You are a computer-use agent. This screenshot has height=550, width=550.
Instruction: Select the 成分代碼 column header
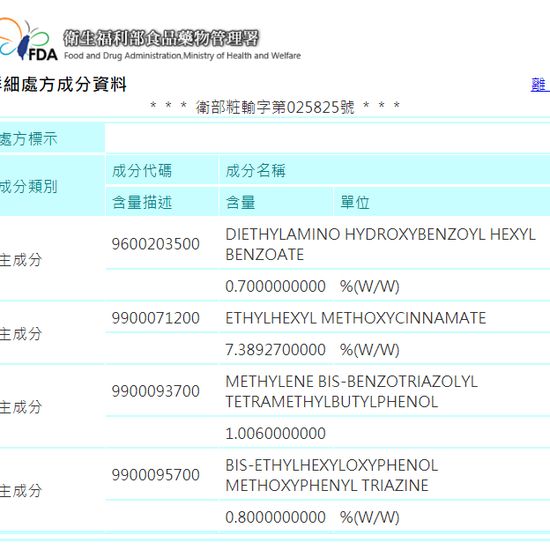pyautogui.click(x=142, y=171)
